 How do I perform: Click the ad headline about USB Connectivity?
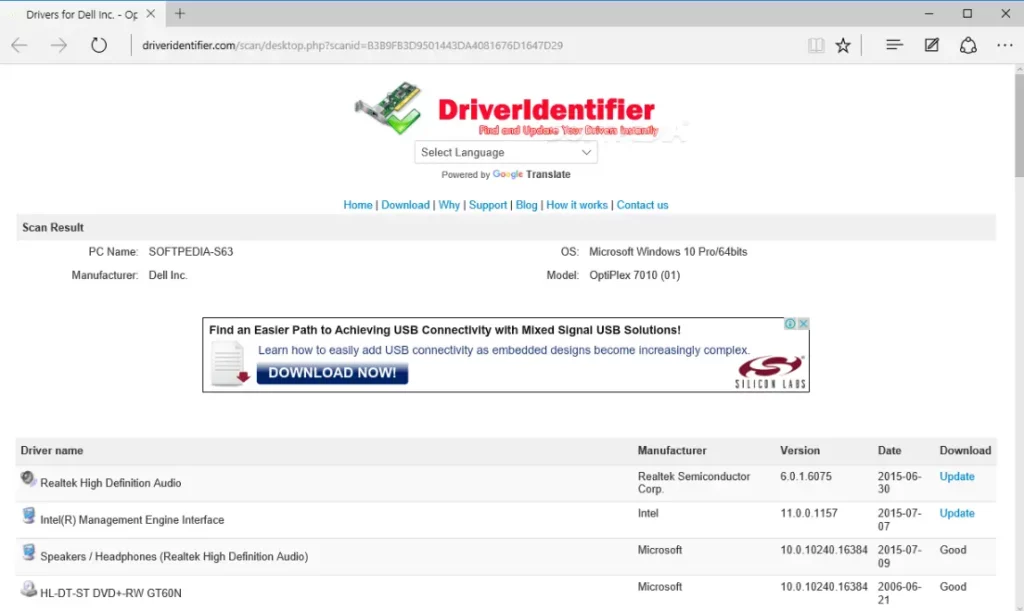point(444,330)
